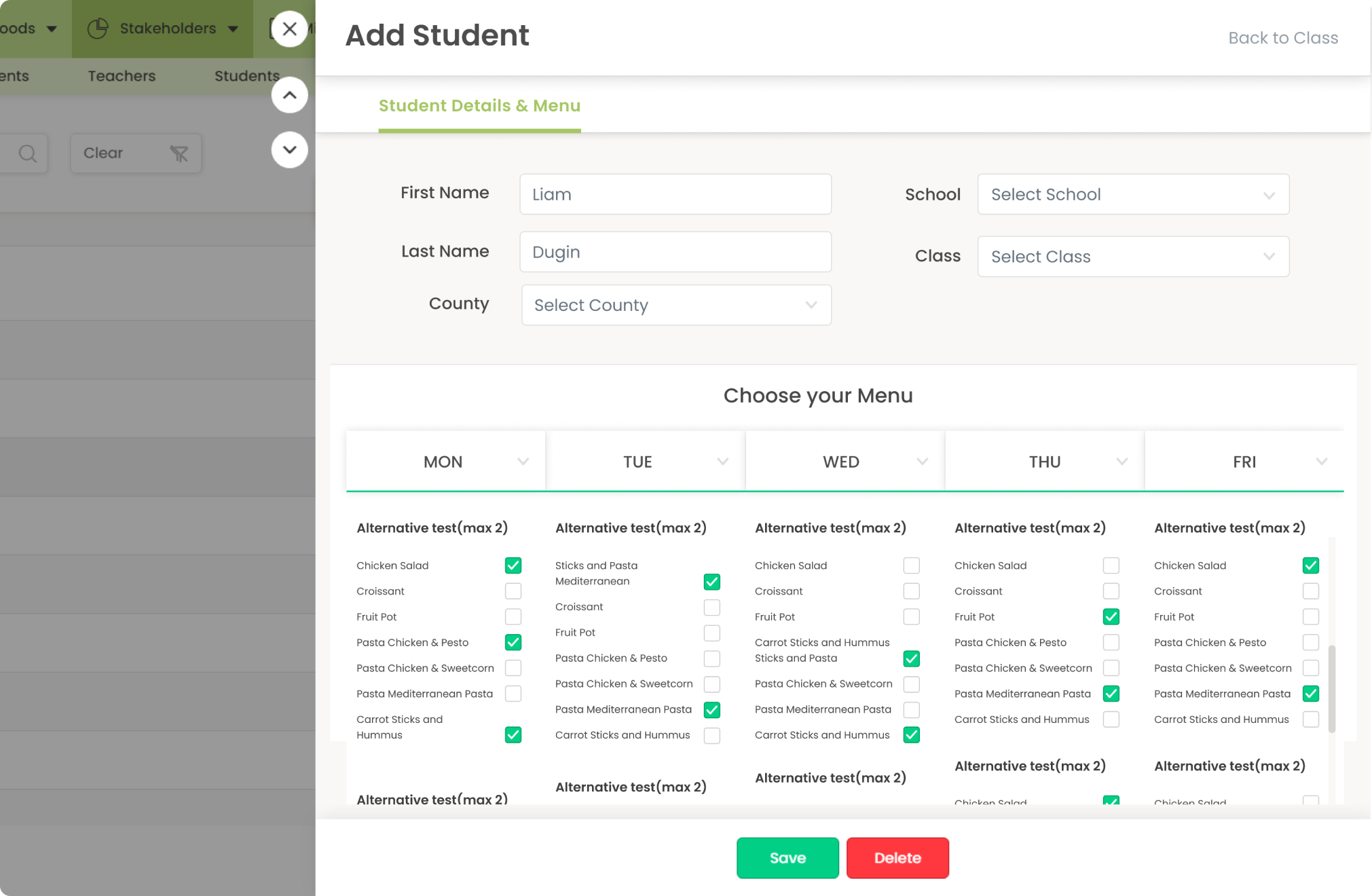Open the Teachers tab
This screenshot has height=896, width=1372.
coord(122,76)
